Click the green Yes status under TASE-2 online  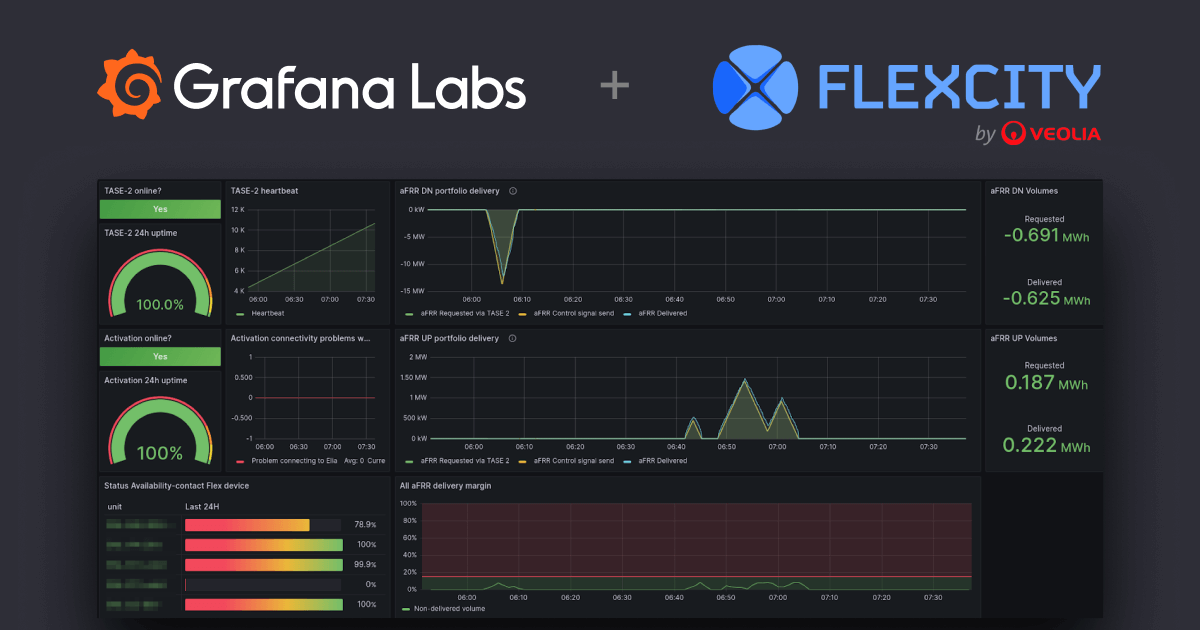(159, 209)
